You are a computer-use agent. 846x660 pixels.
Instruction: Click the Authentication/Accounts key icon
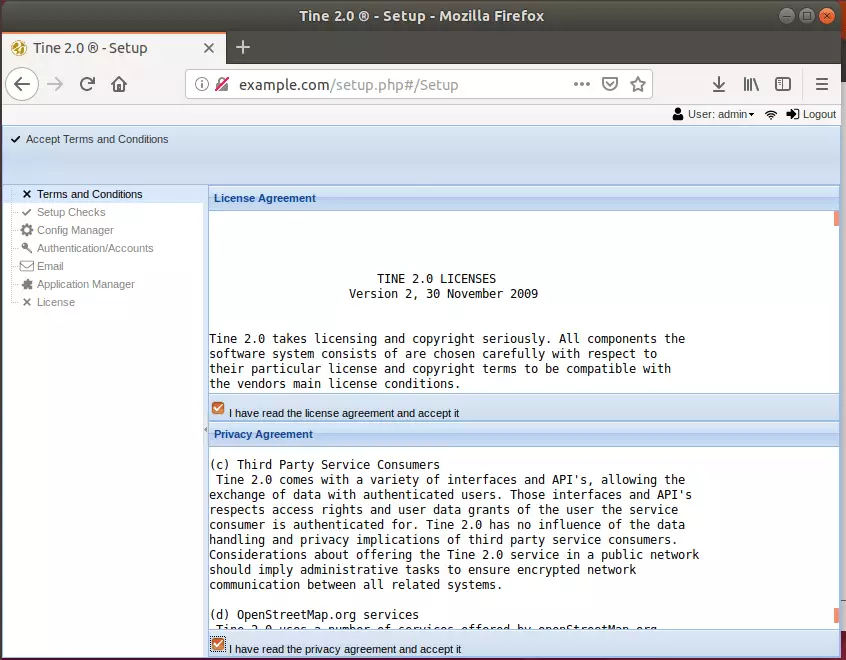(x=26, y=248)
